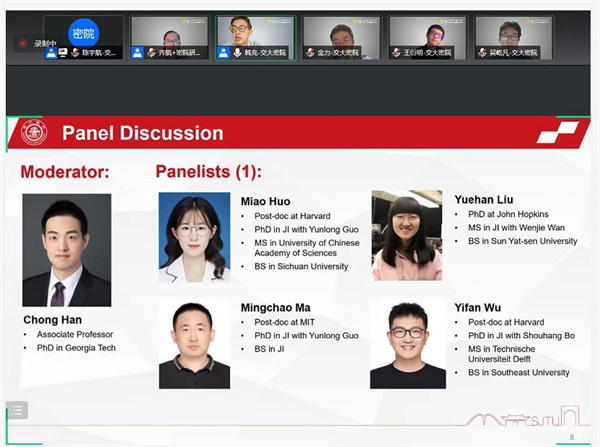600x447 pixels.
Task: Click Miao Huo's panelist photo
Action: pos(194,237)
